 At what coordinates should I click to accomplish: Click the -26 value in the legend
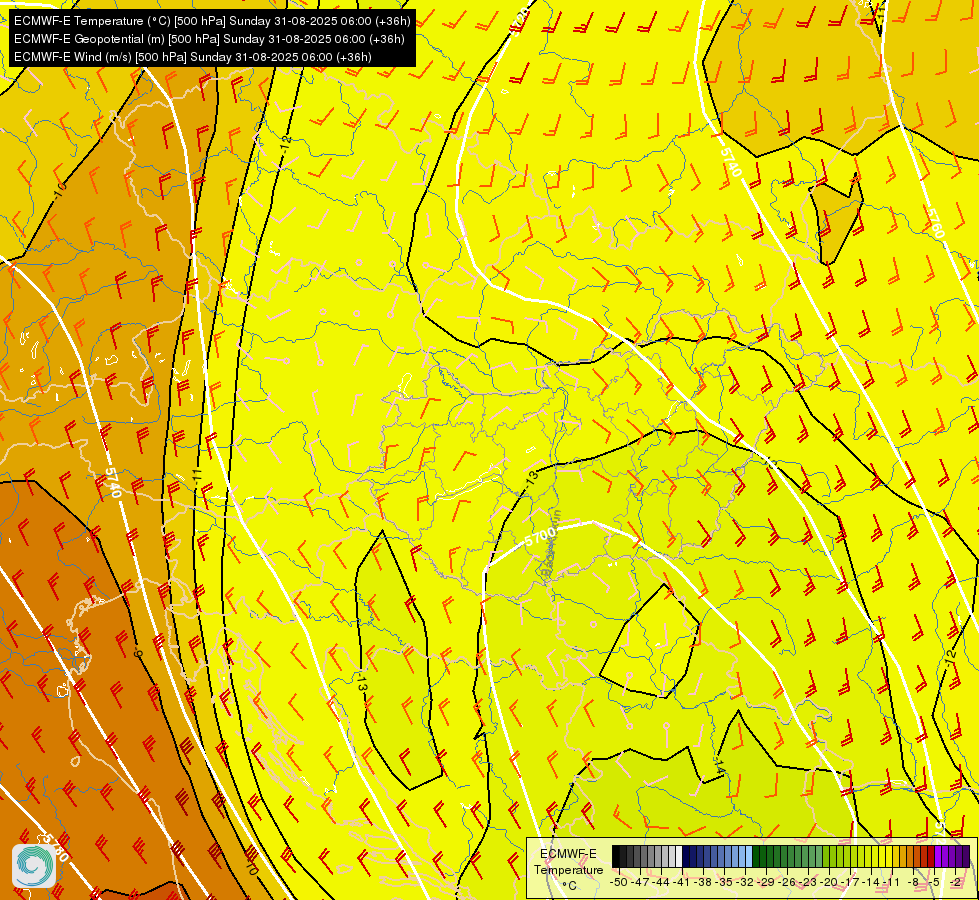tap(787, 883)
